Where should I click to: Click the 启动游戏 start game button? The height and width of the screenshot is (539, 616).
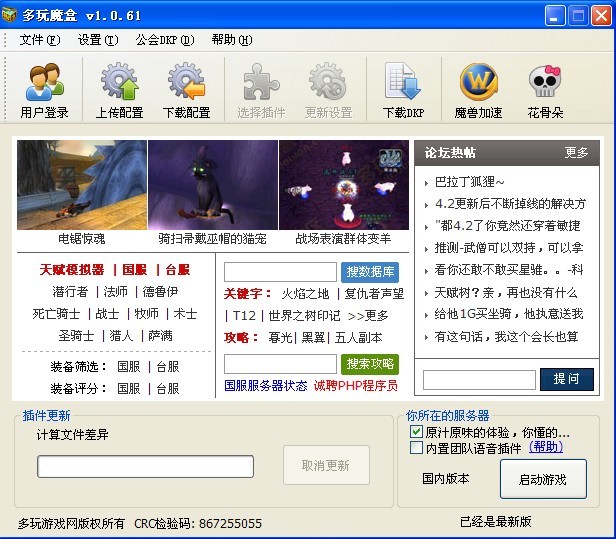pos(543,479)
